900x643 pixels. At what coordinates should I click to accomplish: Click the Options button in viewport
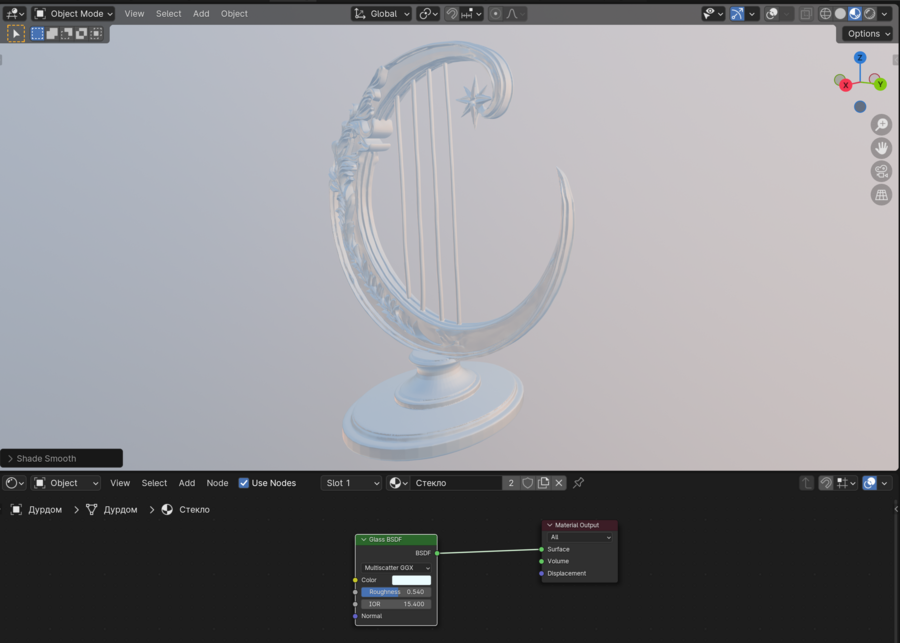(x=867, y=33)
